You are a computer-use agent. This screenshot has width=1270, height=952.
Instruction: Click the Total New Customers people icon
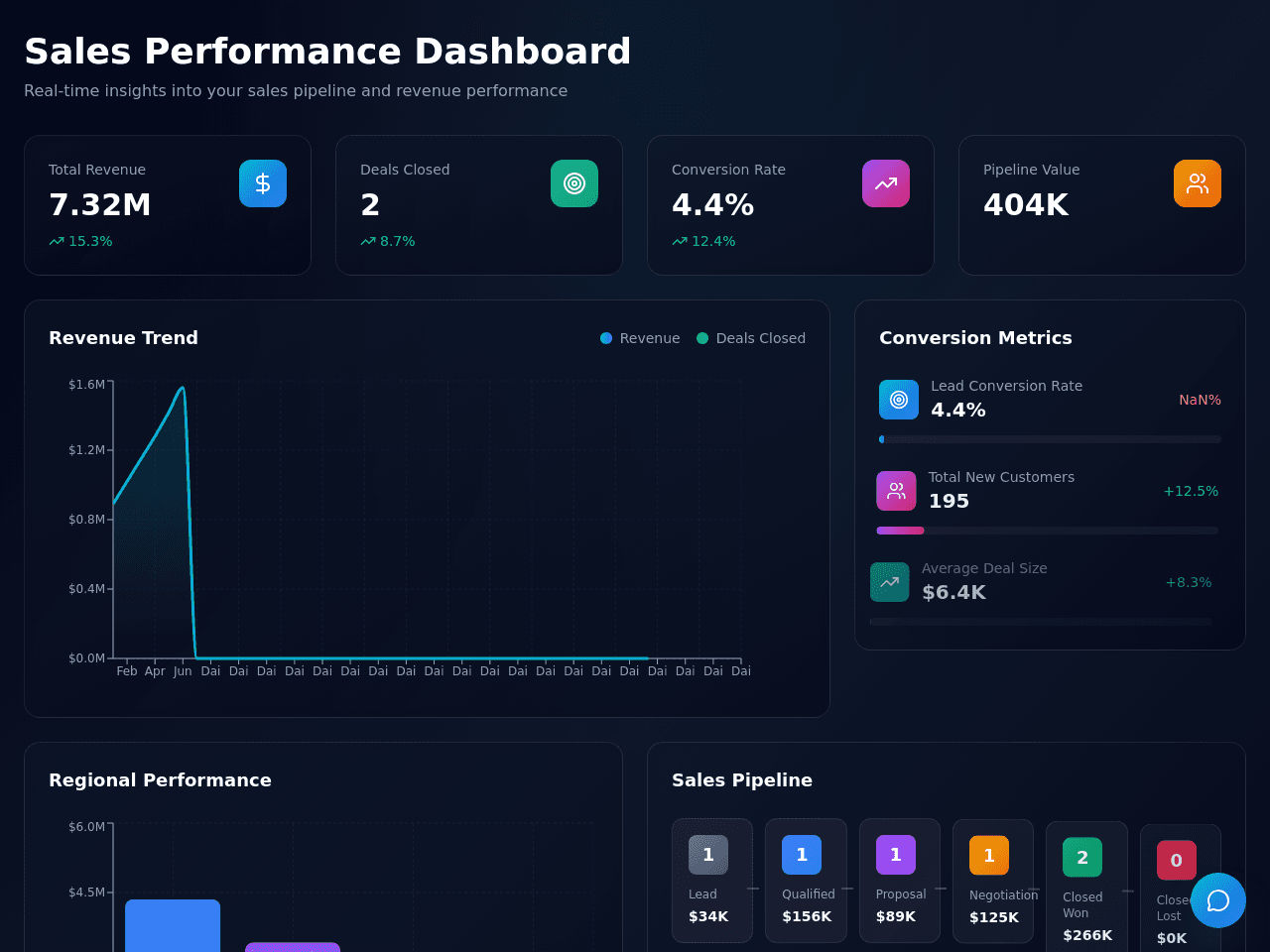point(896,491)
